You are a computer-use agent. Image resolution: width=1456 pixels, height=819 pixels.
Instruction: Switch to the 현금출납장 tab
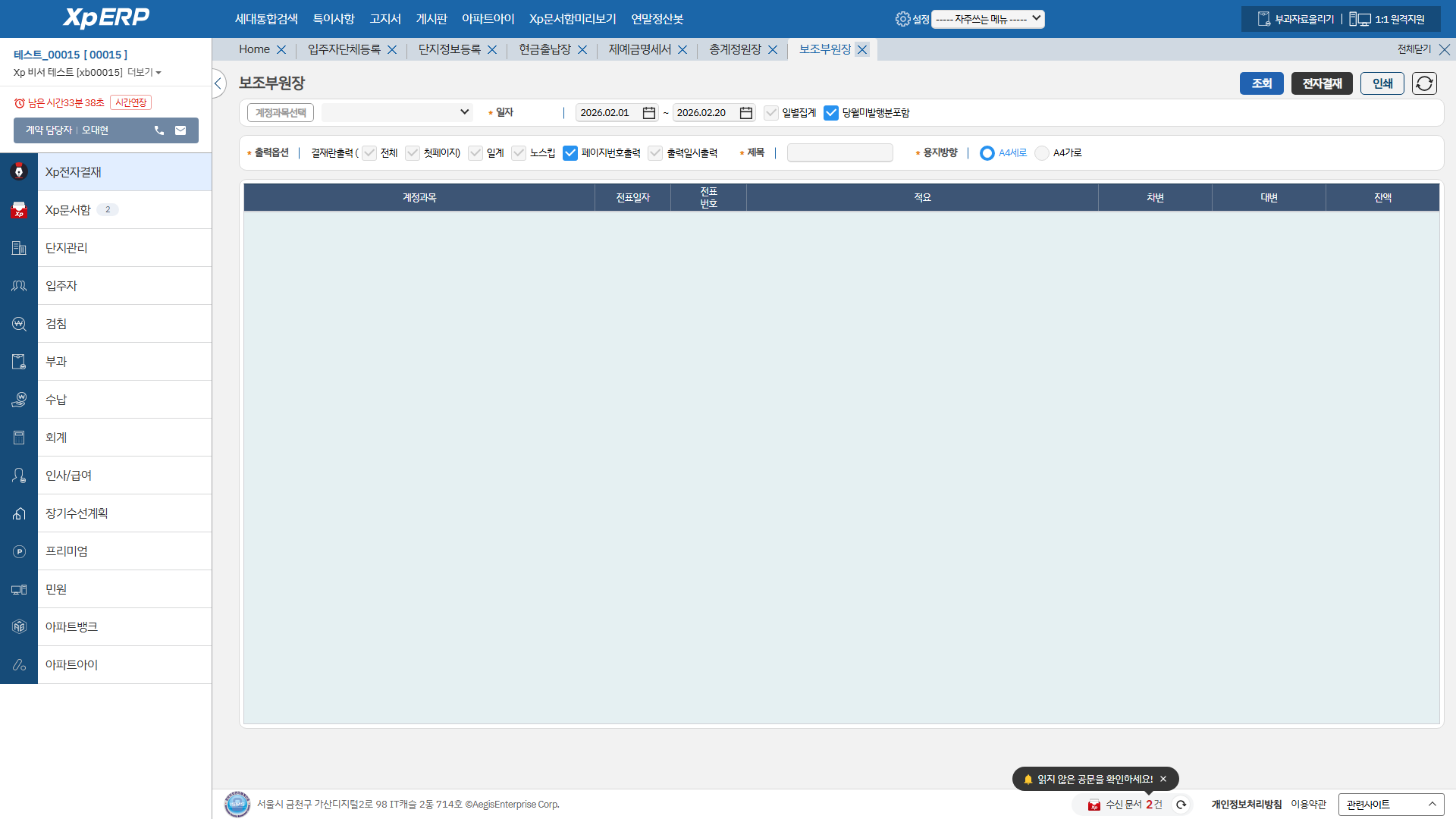coord(544,49)
